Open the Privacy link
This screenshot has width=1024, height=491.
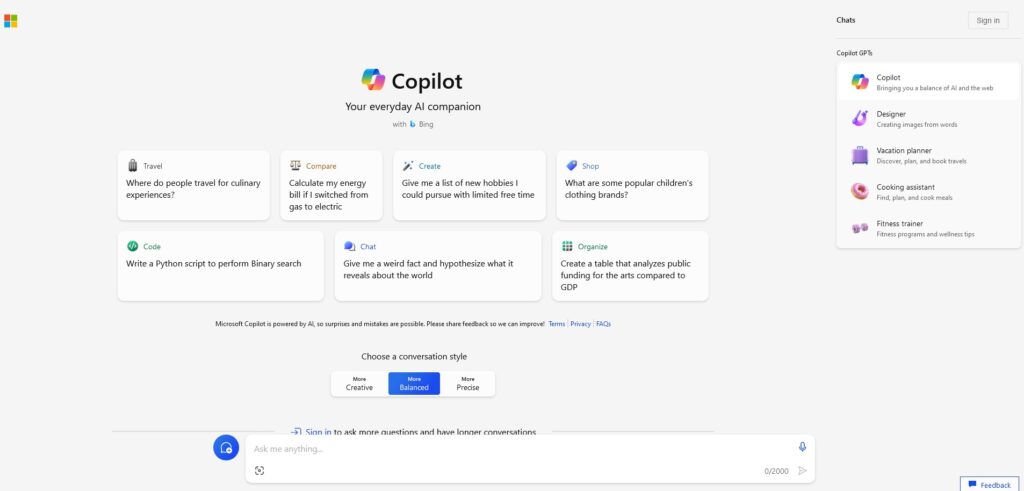(580, 324)
